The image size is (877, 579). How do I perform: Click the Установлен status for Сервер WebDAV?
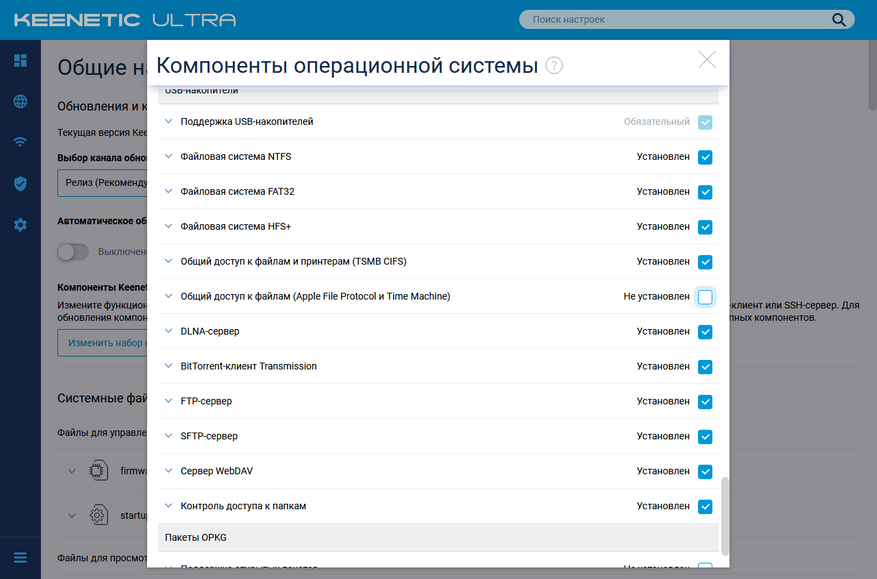(x=663, y=472)
